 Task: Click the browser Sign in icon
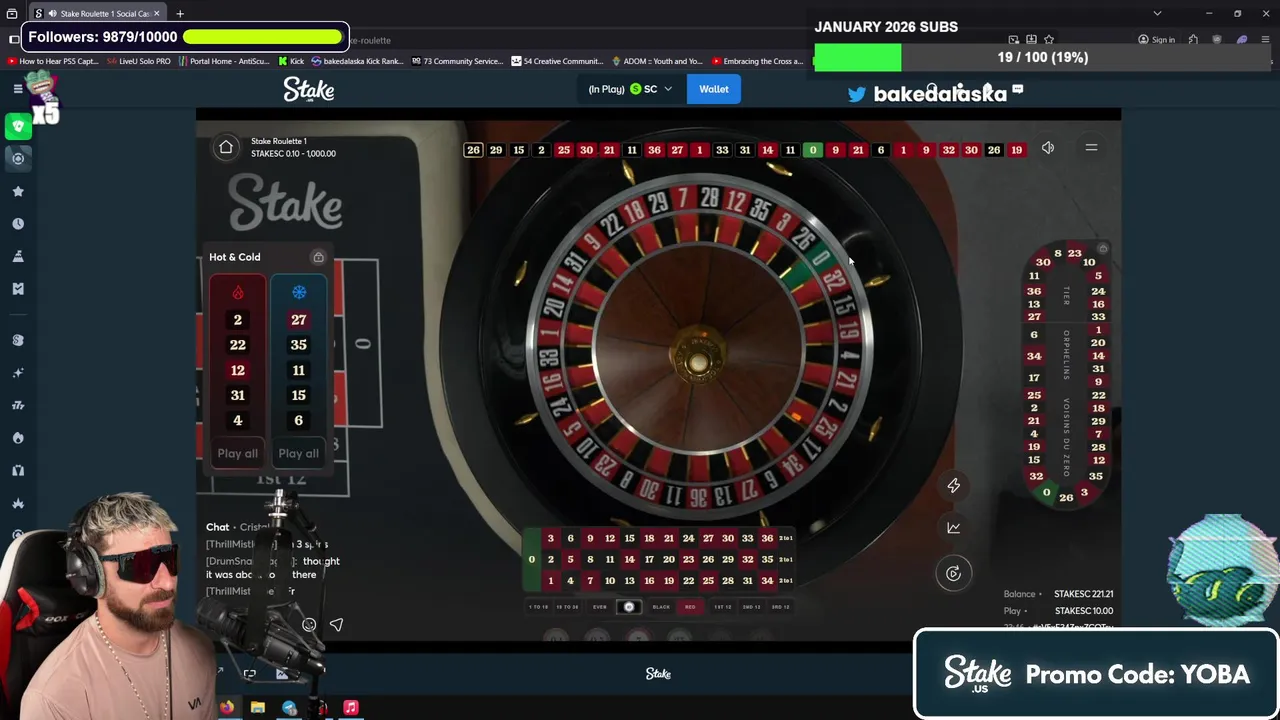pyautogui.click(x=1157, y=40)
